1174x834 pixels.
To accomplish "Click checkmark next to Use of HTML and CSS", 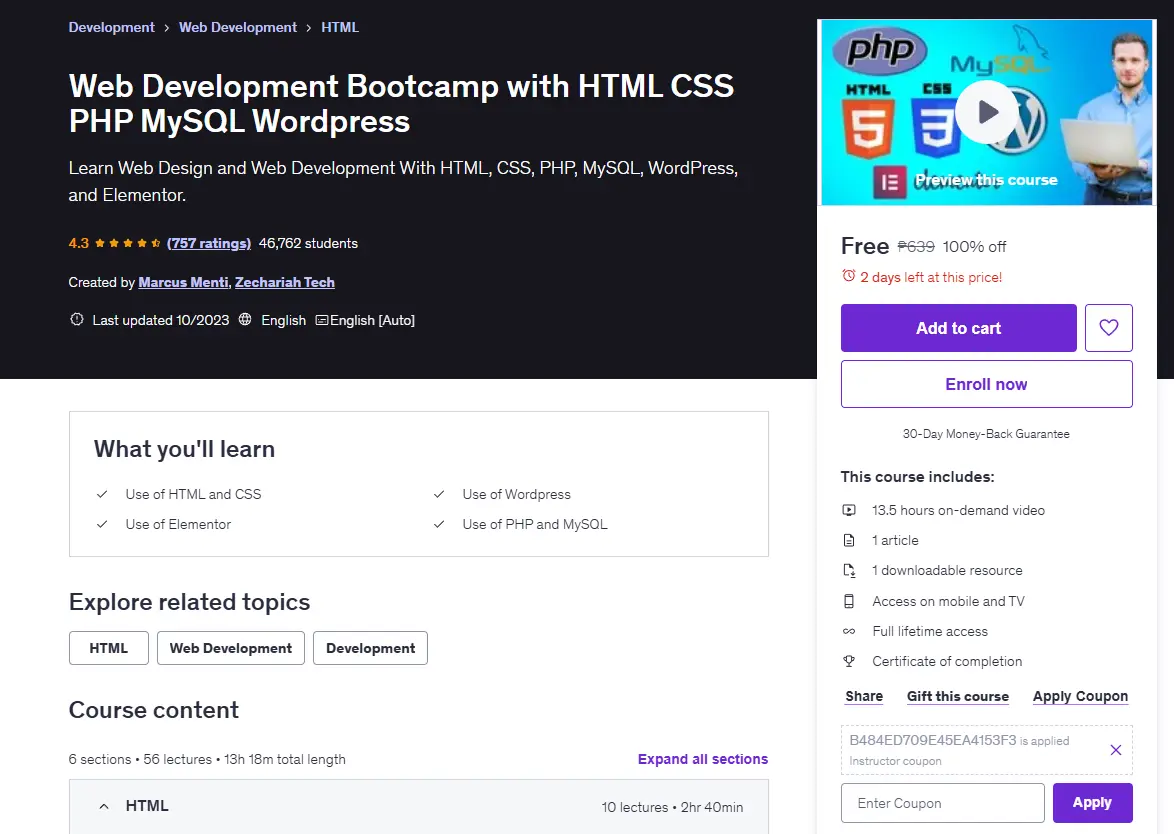I will click(x=102, y=494).
